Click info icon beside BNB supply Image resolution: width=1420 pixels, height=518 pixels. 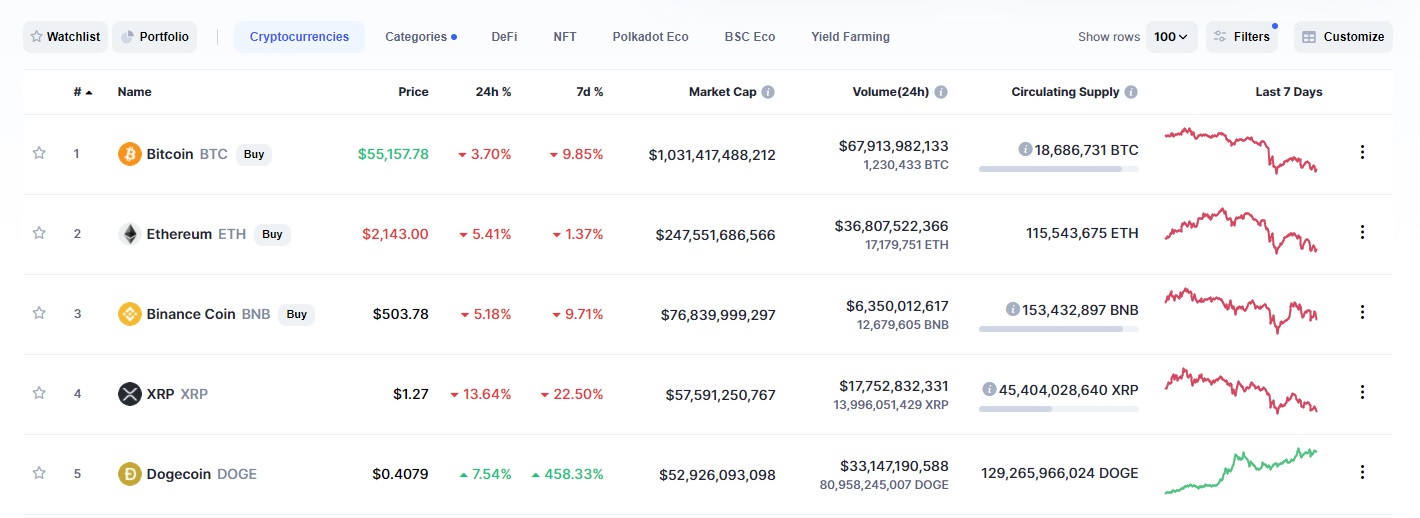click(x=1013, y=309)
